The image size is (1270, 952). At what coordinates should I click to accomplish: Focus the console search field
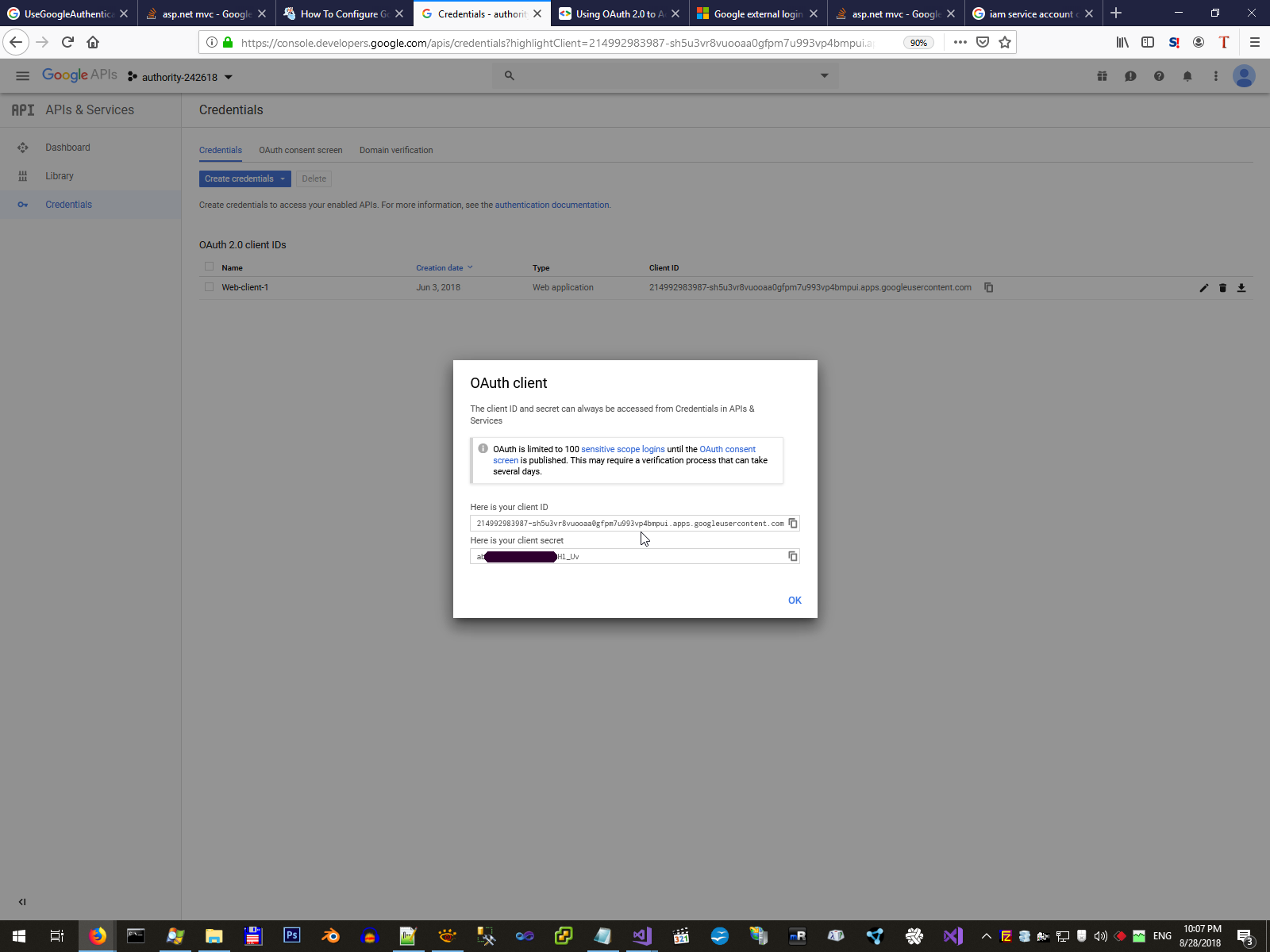(667, 76)
